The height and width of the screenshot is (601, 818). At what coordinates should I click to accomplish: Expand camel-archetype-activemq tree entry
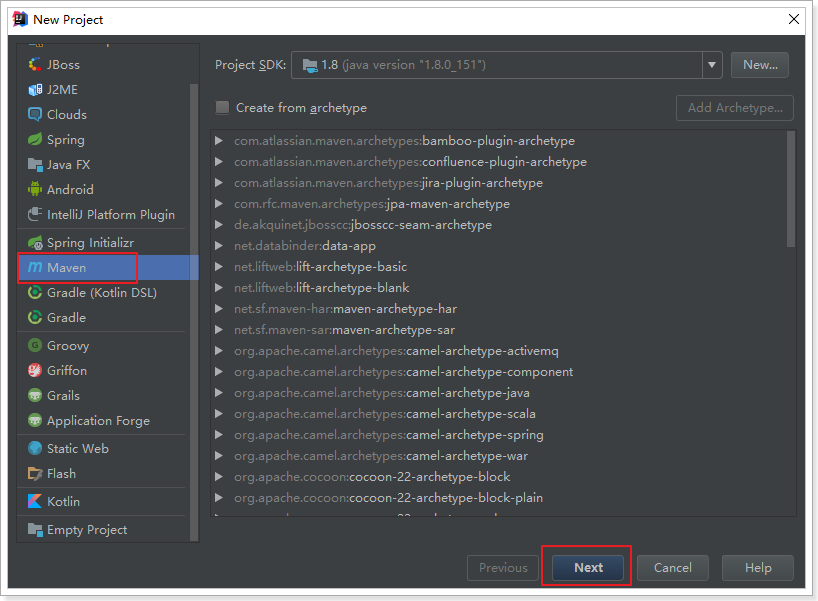click(219, 351)
